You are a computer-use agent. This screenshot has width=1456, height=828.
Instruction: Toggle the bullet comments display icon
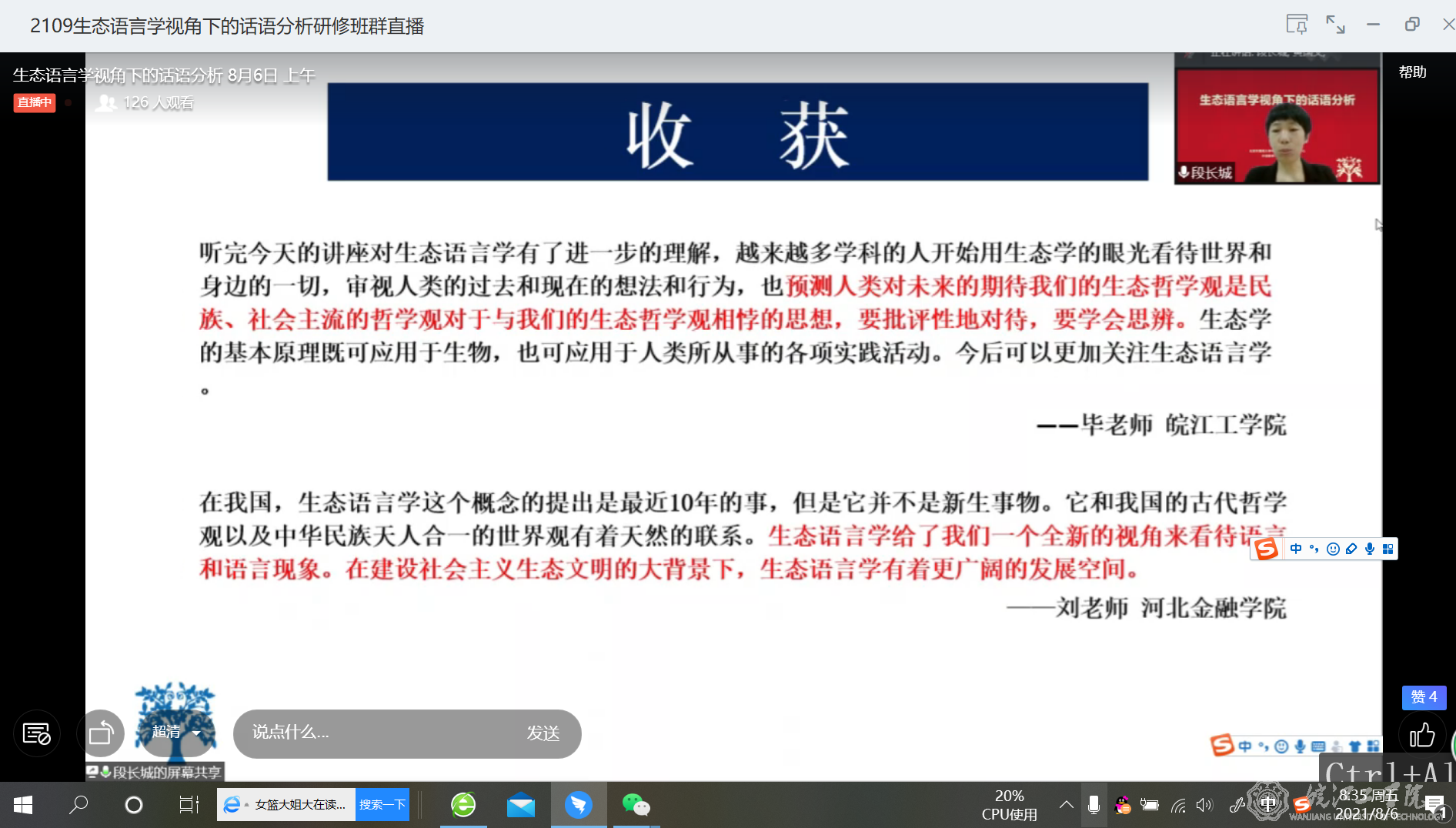pos(36,733)
